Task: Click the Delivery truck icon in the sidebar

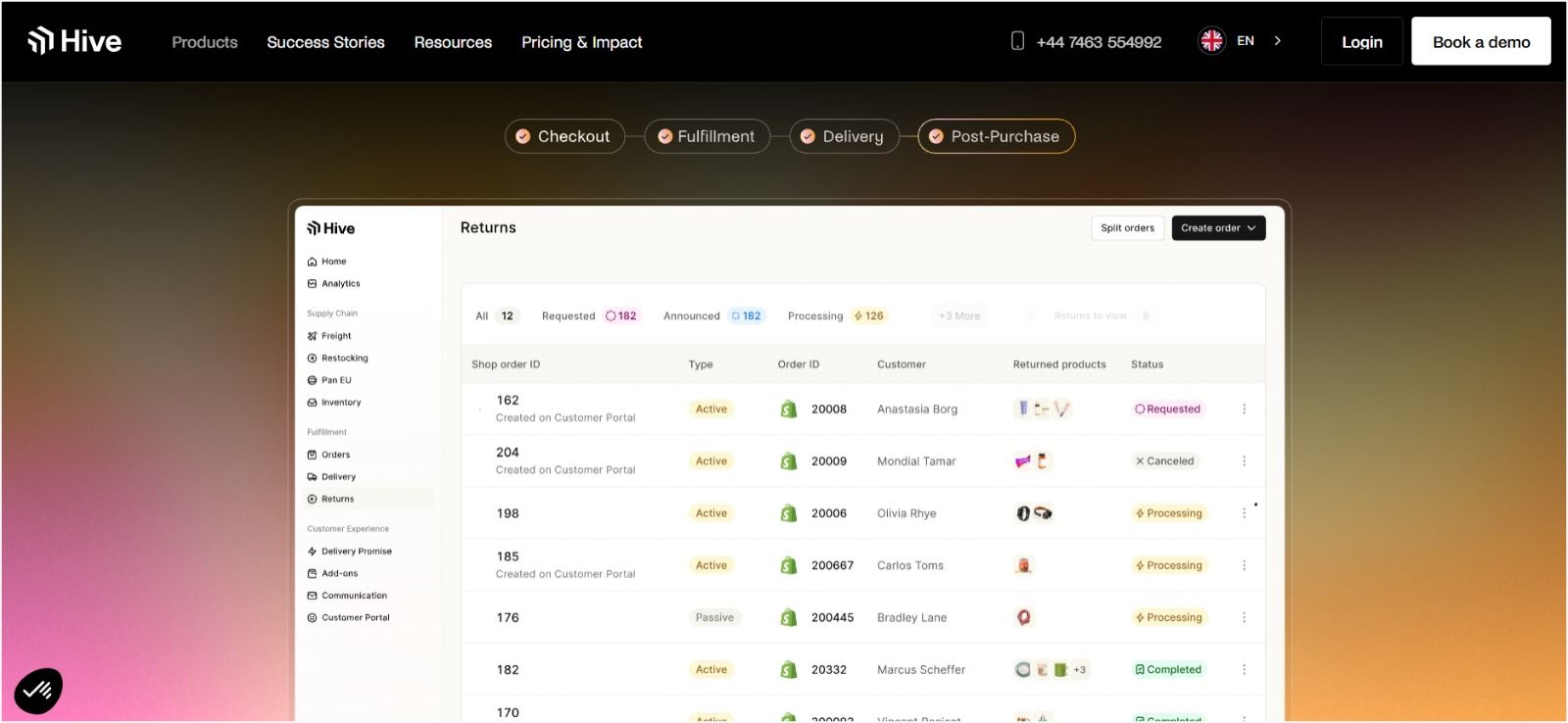Action: [312, 477]
